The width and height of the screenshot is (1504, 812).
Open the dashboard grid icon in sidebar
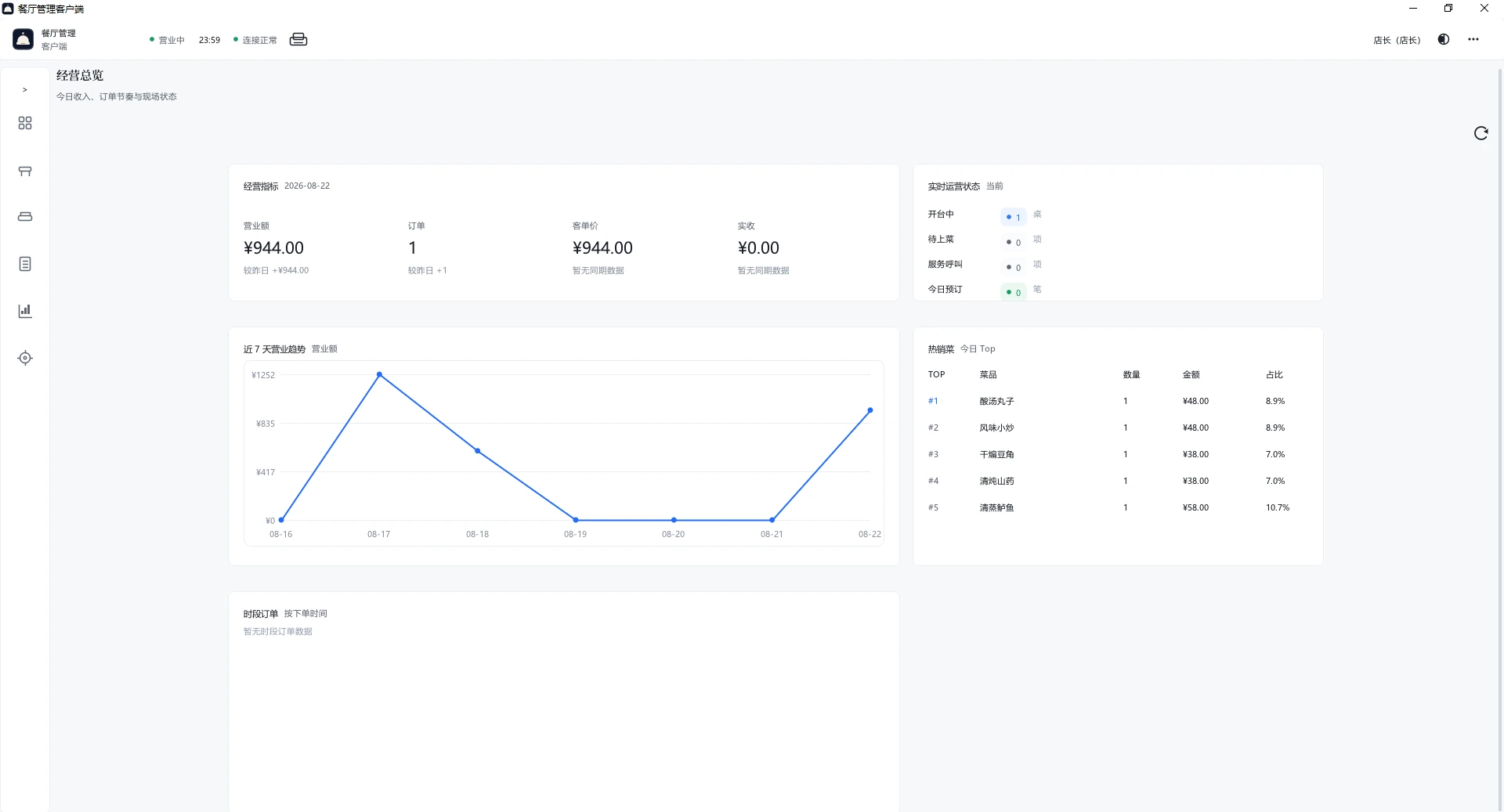[25, 123]
